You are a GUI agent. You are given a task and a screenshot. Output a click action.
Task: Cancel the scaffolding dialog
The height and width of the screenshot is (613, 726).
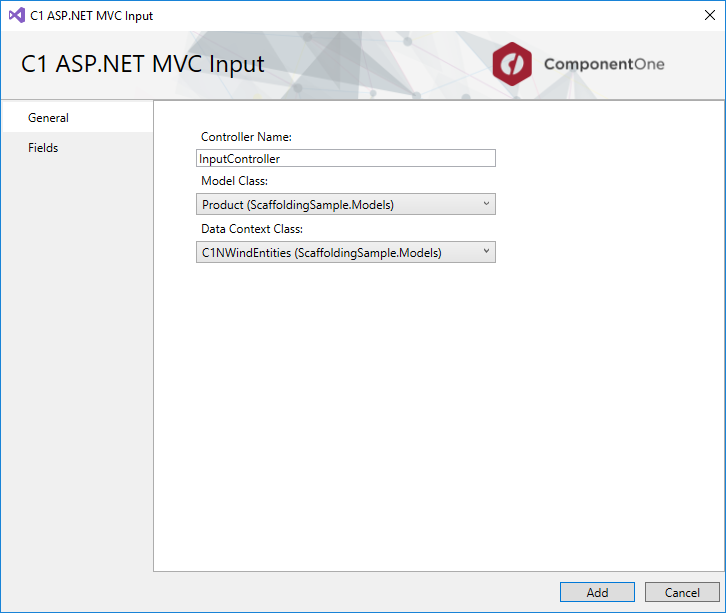682,592
